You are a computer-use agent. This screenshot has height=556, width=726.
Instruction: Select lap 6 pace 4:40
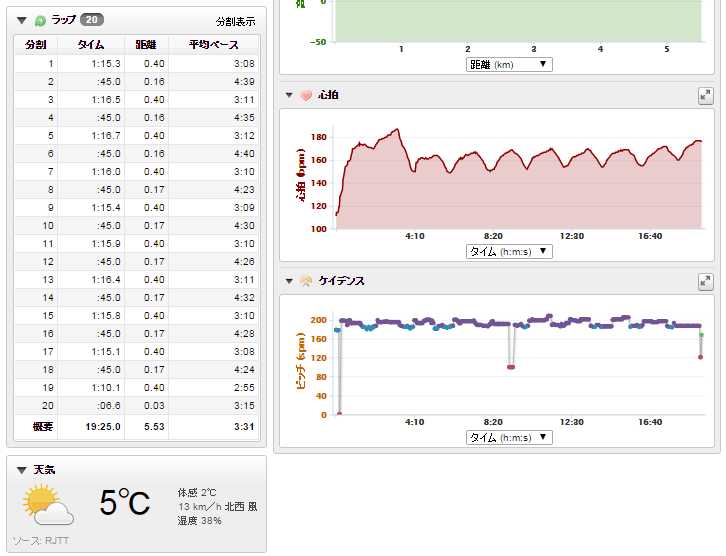click(x=244, y=154)
